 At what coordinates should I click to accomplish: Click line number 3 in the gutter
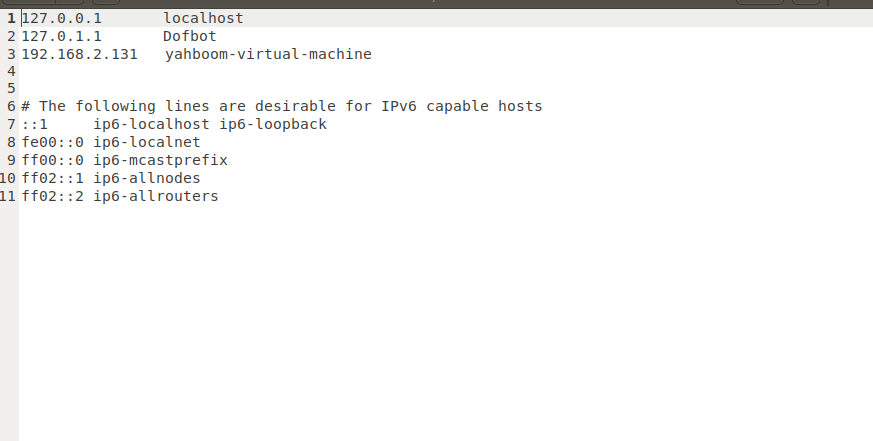point(11,54)
